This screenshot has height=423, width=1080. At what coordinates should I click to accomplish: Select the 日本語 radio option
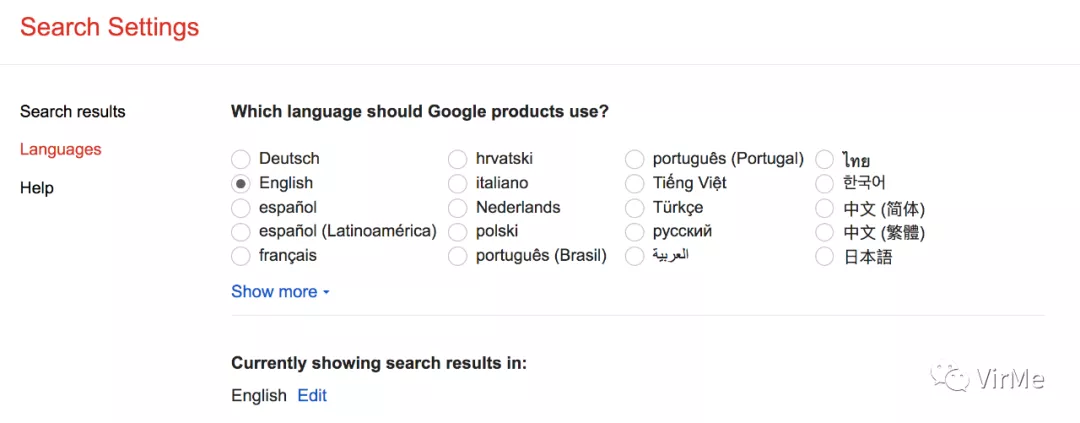(x=824, y=257)
